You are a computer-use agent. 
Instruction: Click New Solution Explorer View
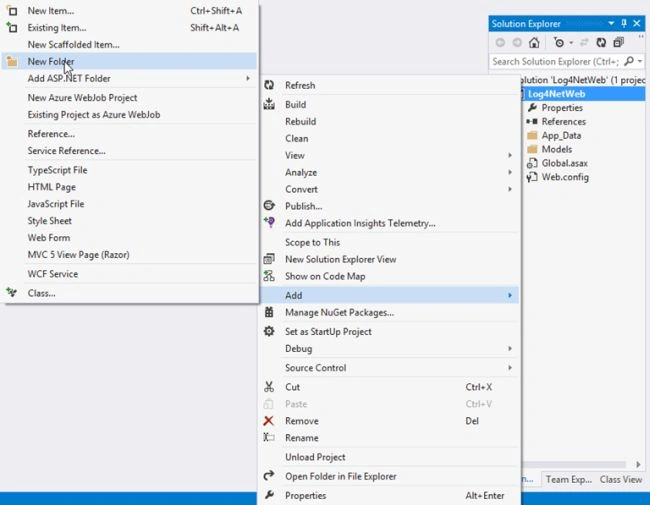point(390,259)
